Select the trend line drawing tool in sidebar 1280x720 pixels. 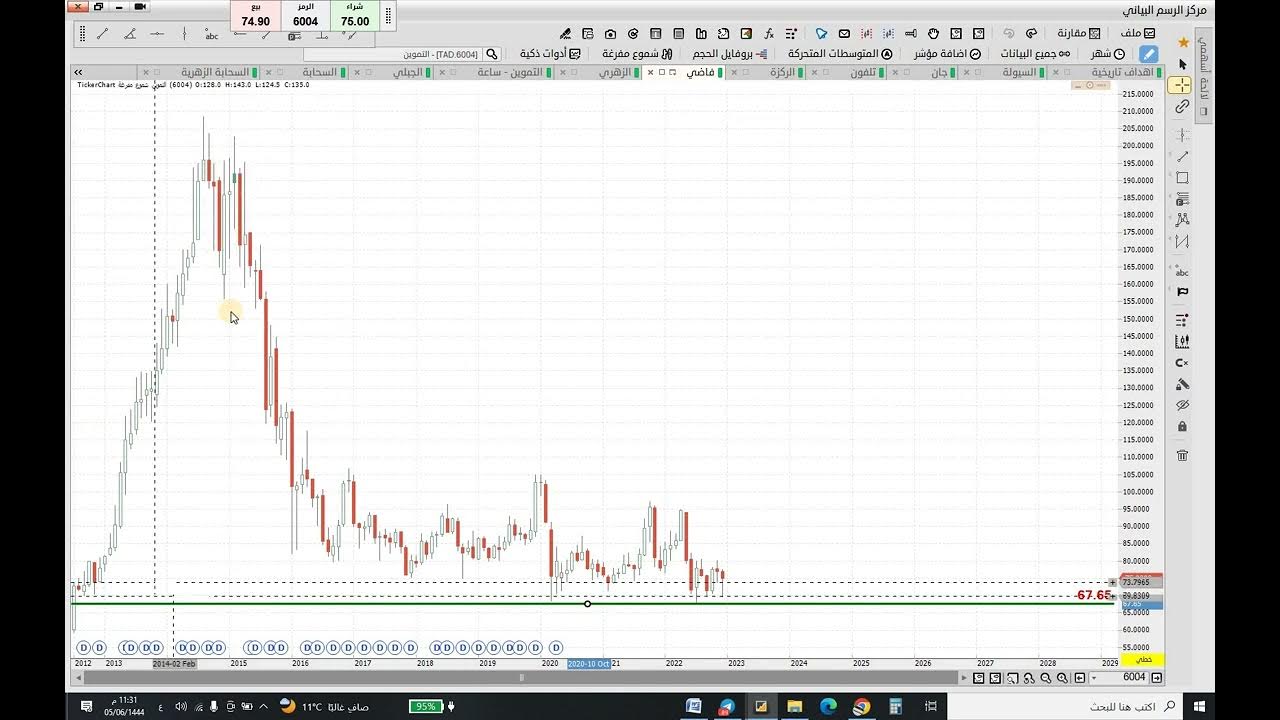[x=1182, y=157]
